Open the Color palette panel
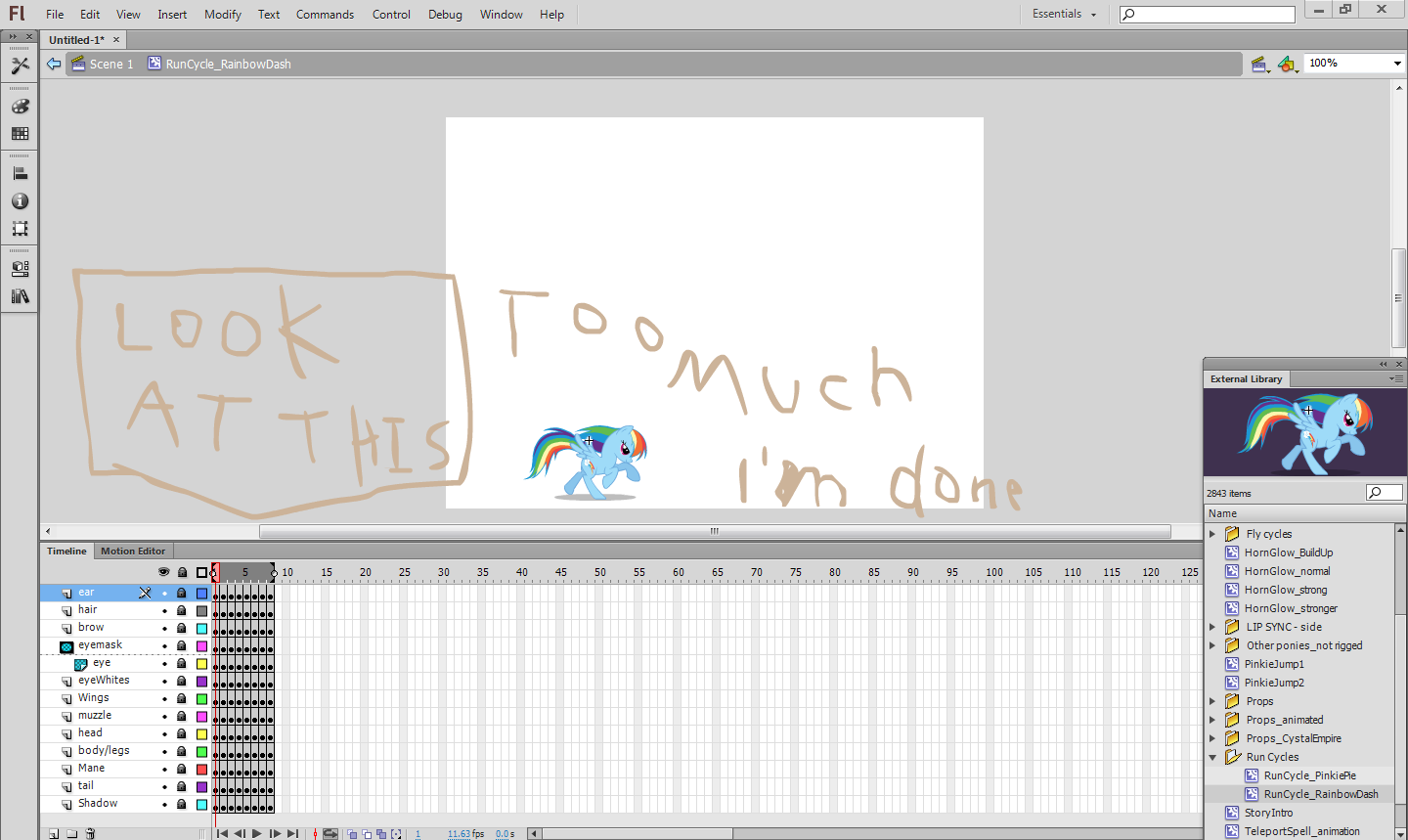This screenshot has width=1408, height=840. [20, 107]
